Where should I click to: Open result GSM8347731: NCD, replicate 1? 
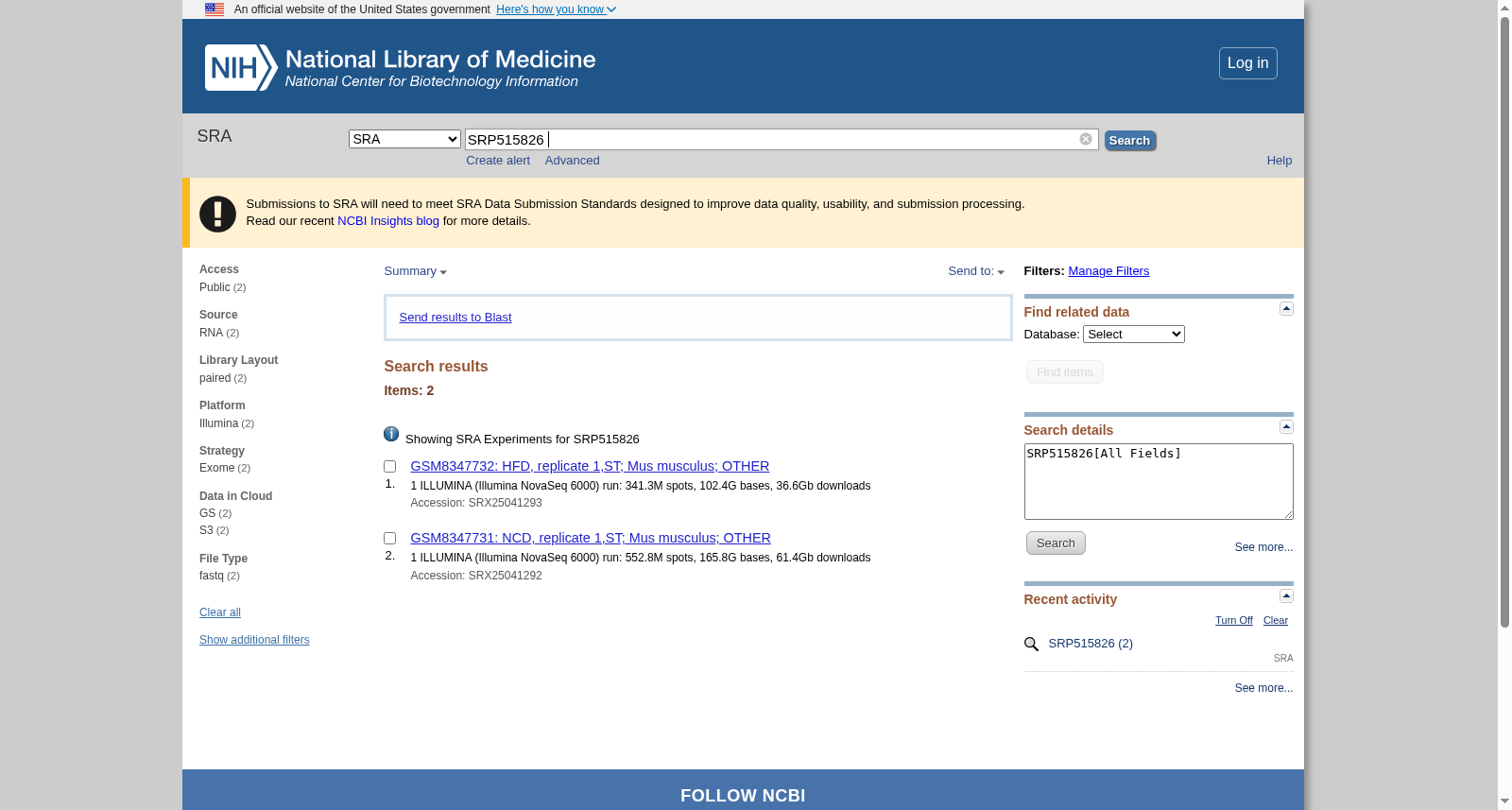pyautogui.click(x=591, y=538)
